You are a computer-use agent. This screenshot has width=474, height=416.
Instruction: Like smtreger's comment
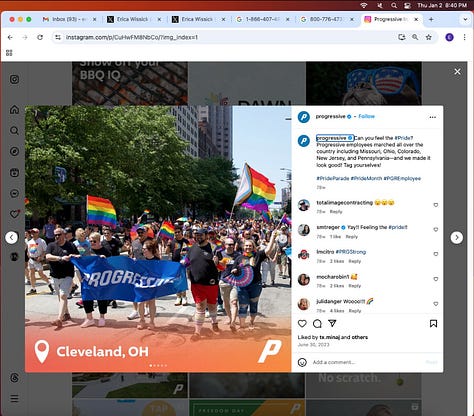(436, 229)
